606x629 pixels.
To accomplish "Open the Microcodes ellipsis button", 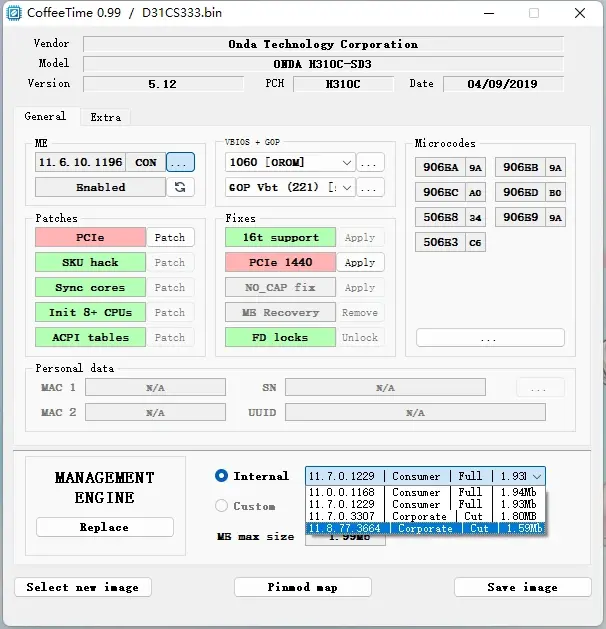I will coord(490,338).
